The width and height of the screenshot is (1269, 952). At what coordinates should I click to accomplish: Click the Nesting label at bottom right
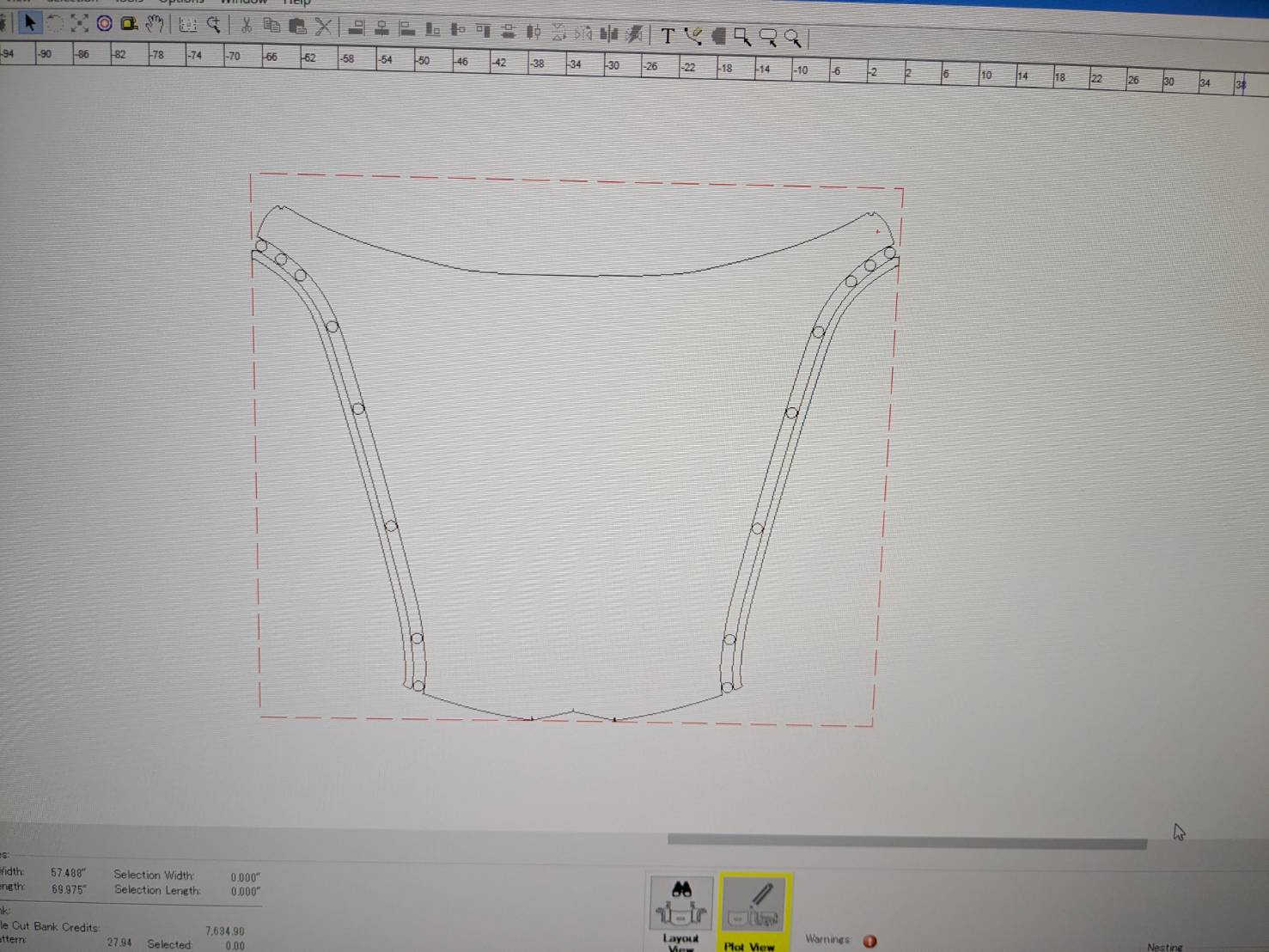pyautogui.click(x=1164, y=947)
